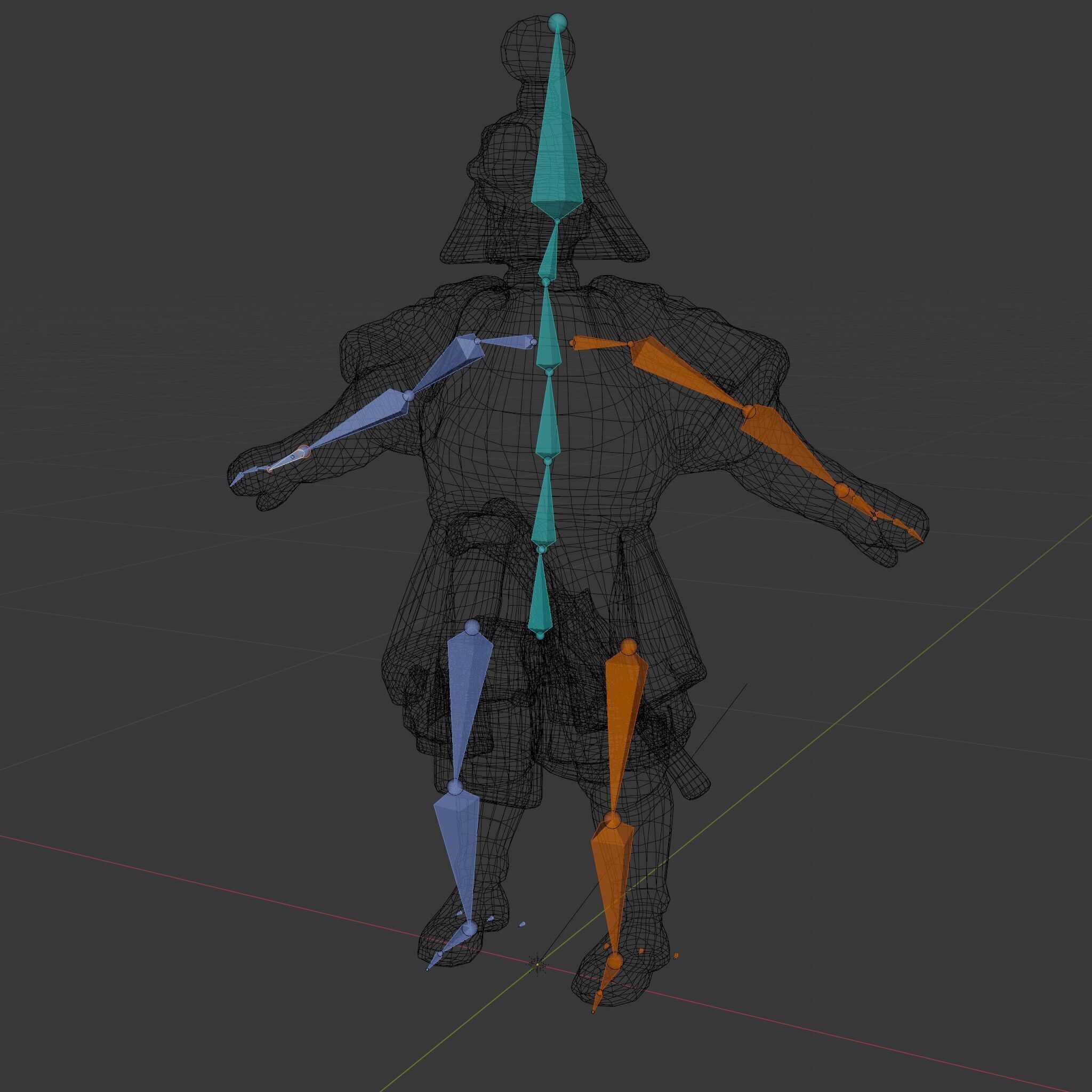The width and height of the screenshot is (1092, 1092).
Task: Click the head bone's top tip sphere
Action: [x=557, y=23]
